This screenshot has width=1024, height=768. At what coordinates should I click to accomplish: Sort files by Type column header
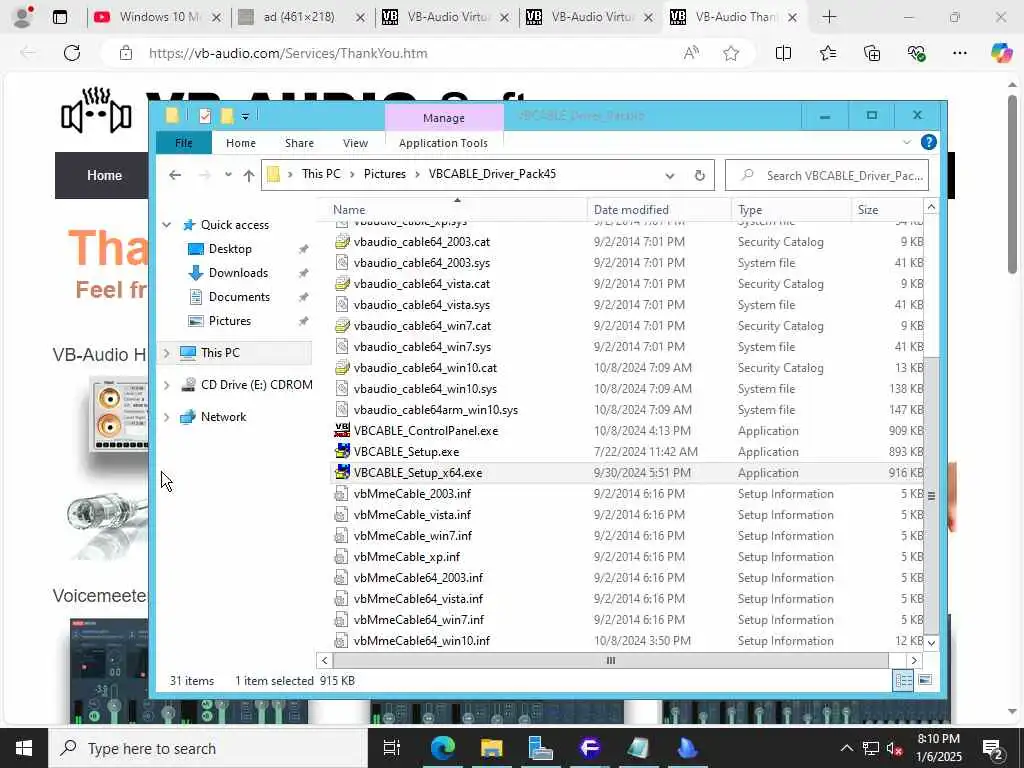tap(791, 210)
